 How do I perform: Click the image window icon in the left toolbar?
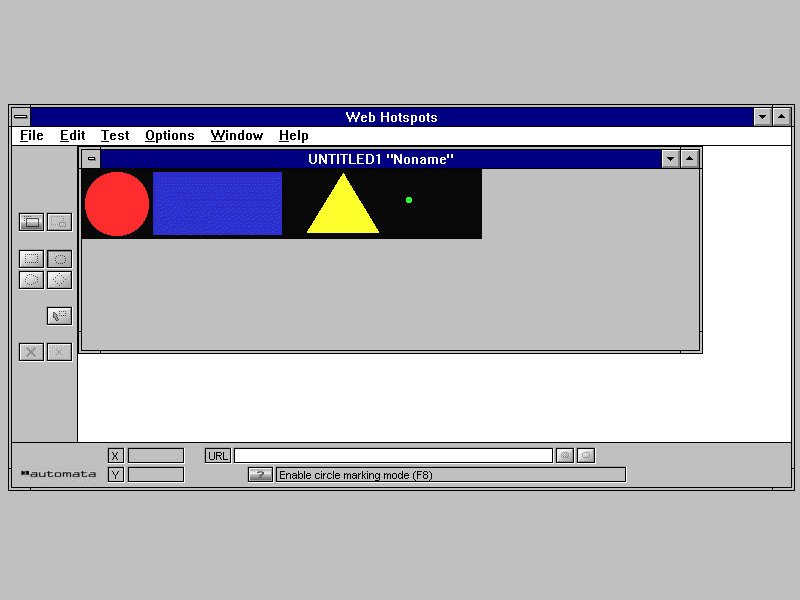pos(31,222)
